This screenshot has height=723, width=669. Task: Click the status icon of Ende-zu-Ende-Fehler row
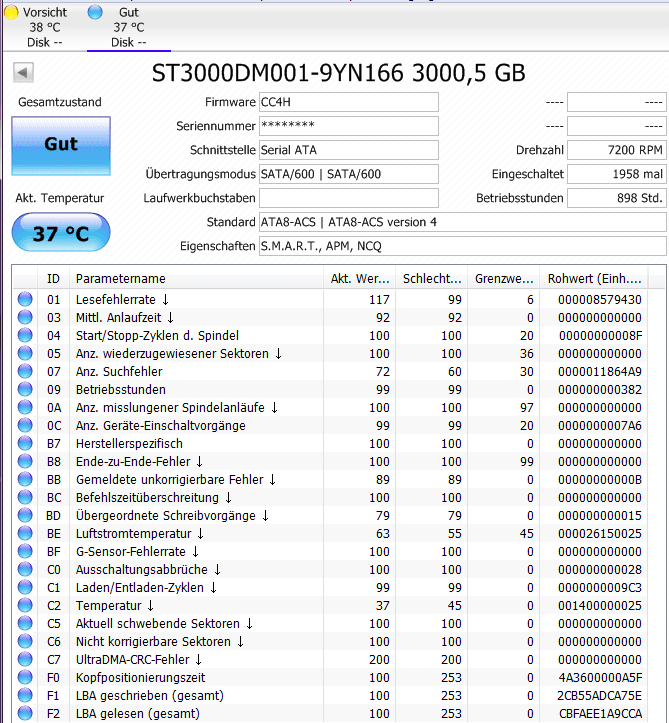click(x=25, y=461)
